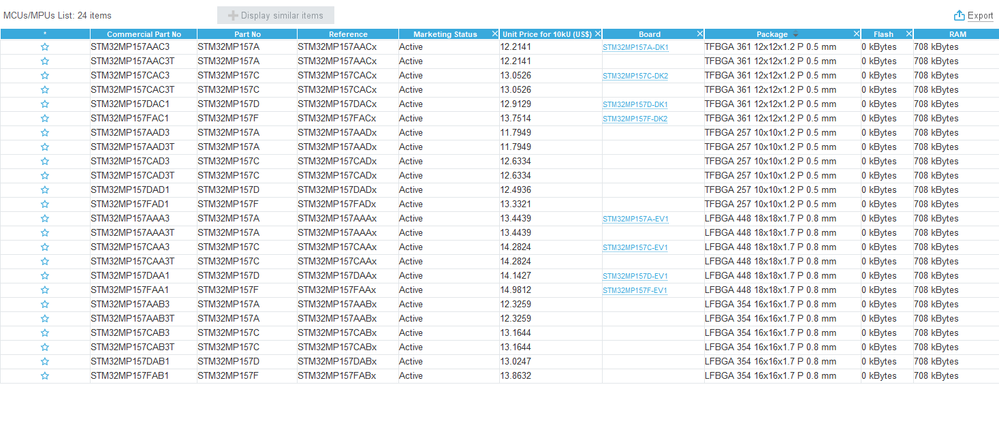
Task: Sort by Commercial Part No header
Action: 143,34
